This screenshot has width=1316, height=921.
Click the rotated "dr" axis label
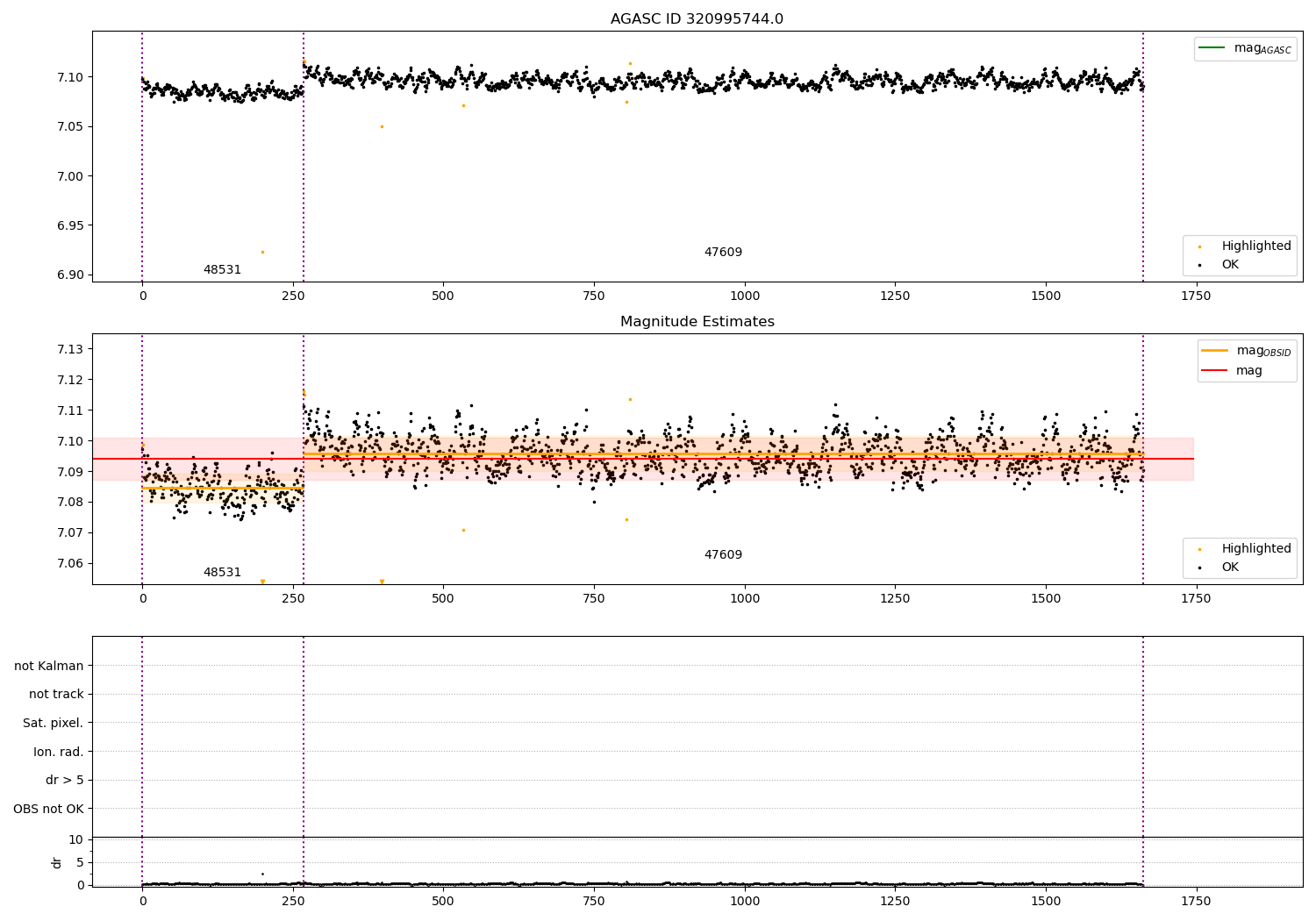click(x=57, y=862)
